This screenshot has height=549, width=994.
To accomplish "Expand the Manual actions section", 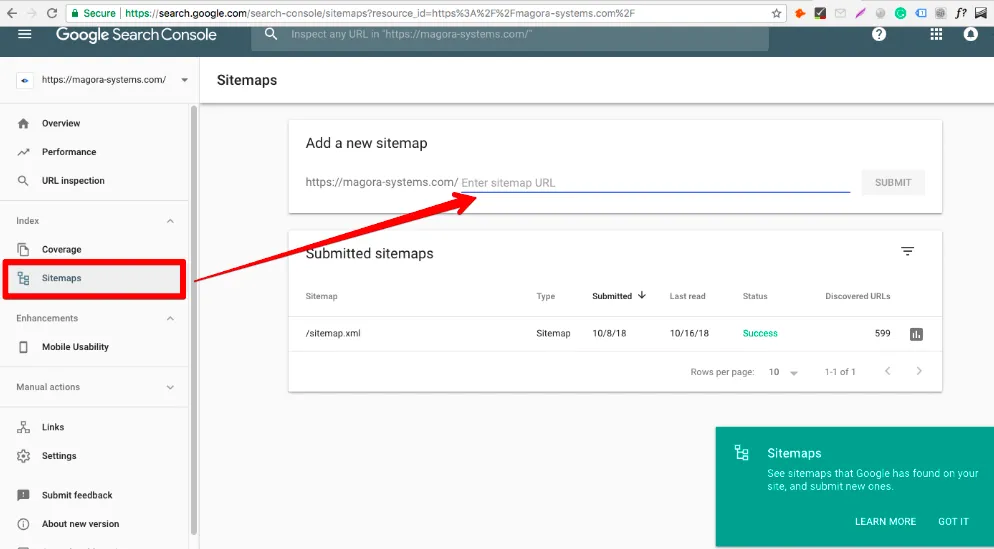I will click(170, 387).
